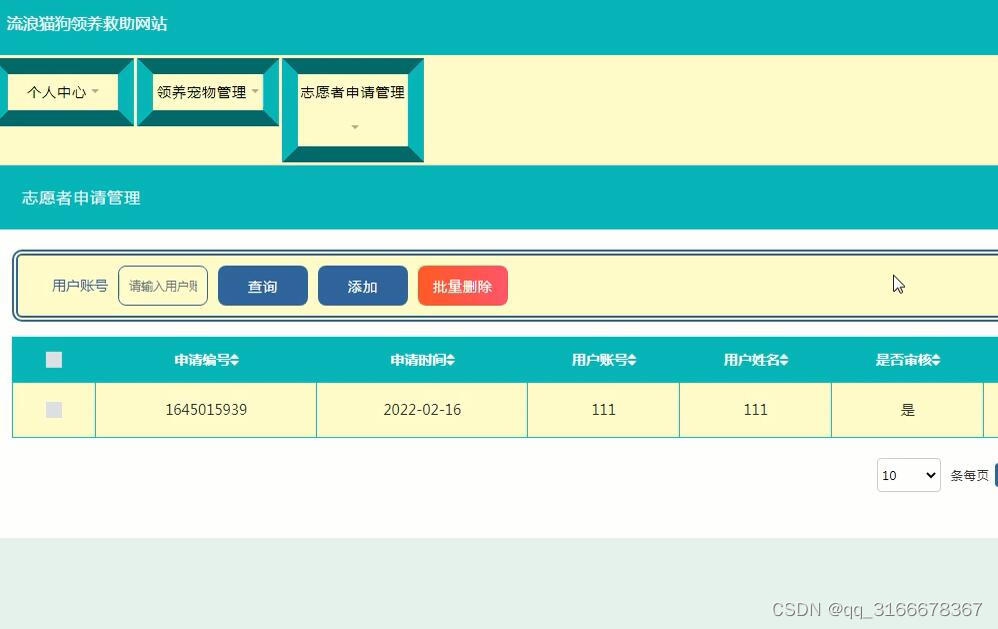This screenshot has height=629, width=998.
Task: Click the 批量删除 button
Action: pyautogui.click(x=463, y=286)
